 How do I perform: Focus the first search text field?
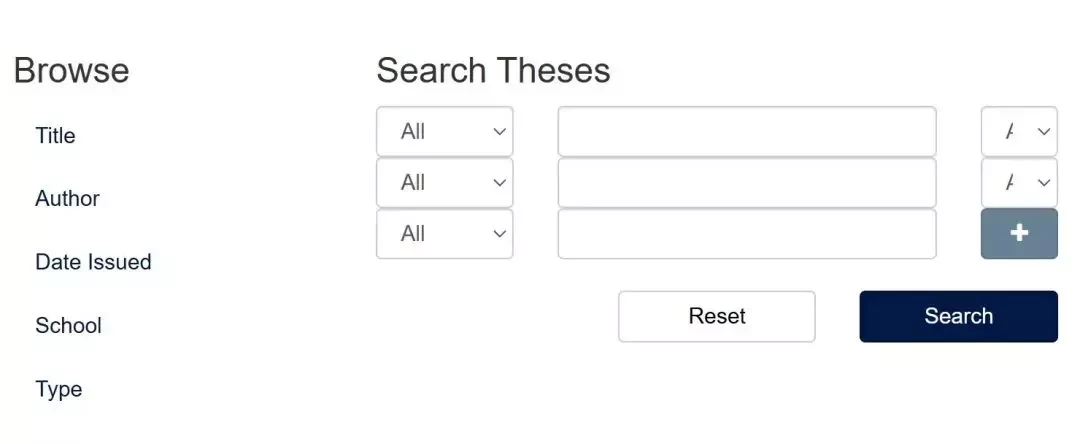(747, 131)
